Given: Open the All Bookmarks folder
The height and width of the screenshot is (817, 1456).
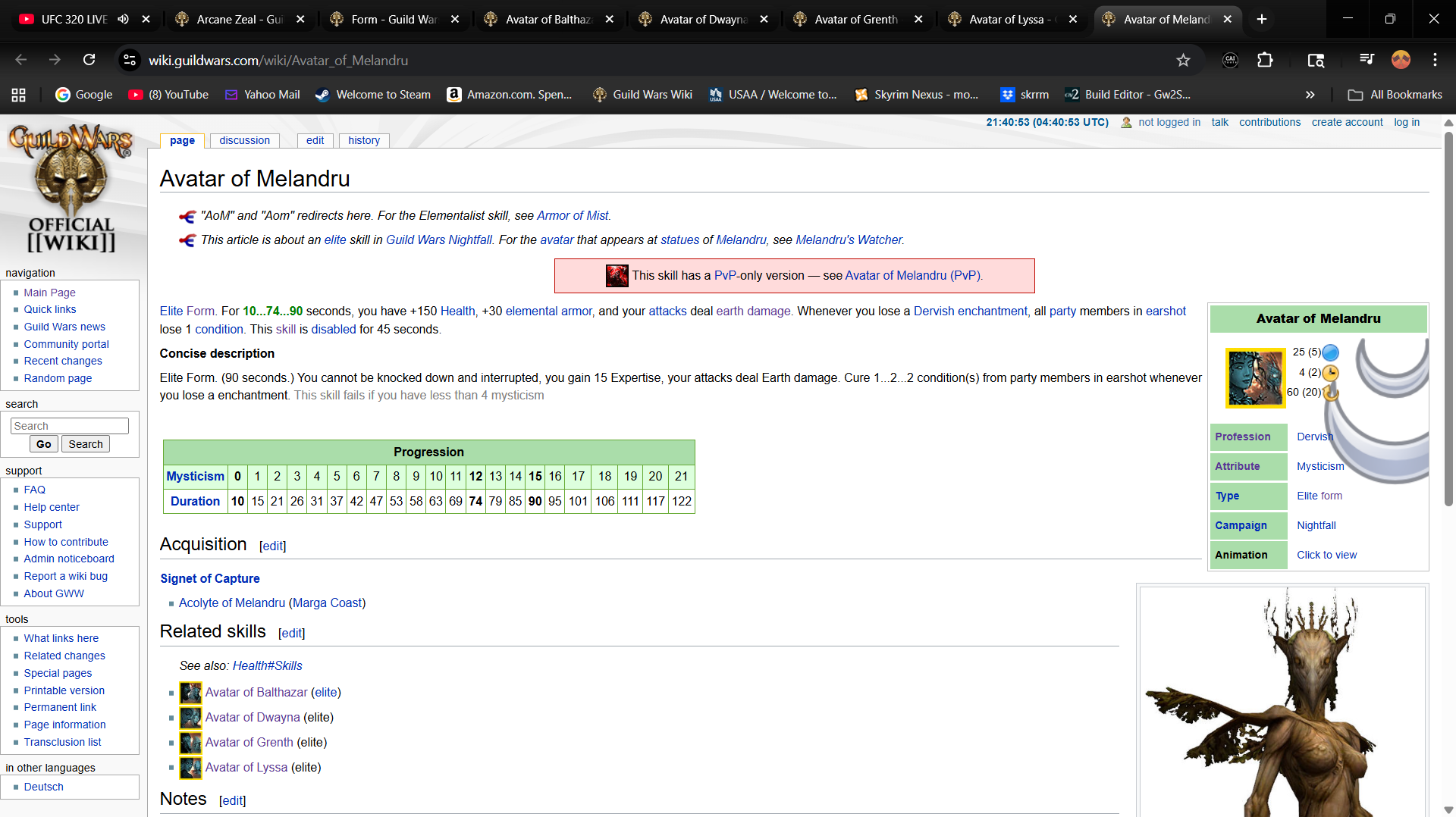Looking at the screenshot, I should [x=1395, y=95].
